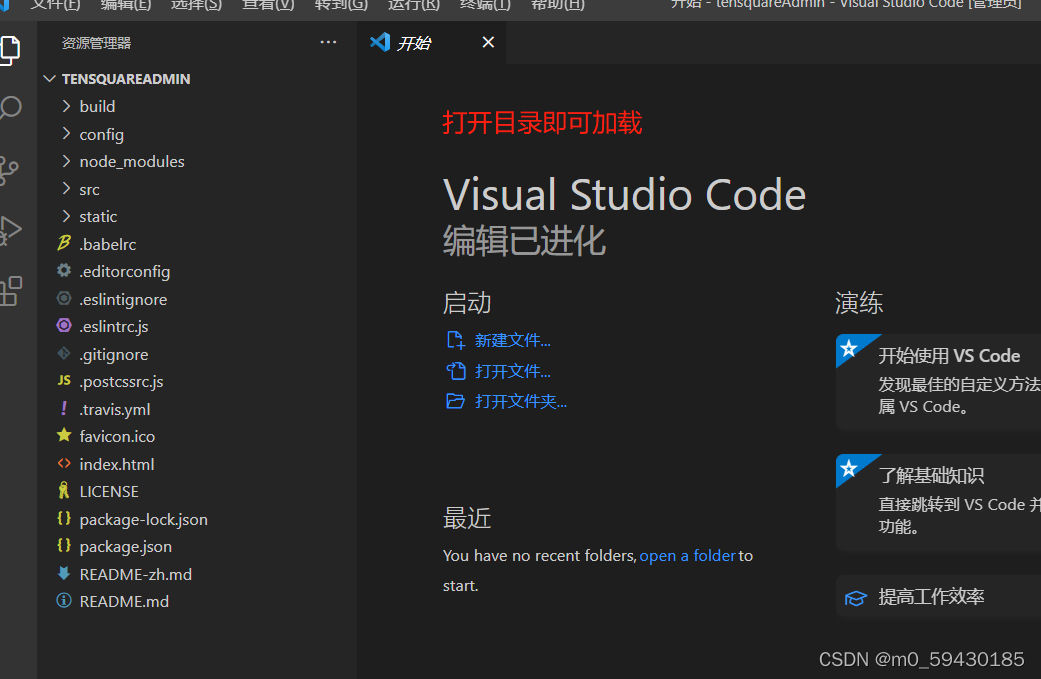Expand the config folder

(x=66, y=133)
